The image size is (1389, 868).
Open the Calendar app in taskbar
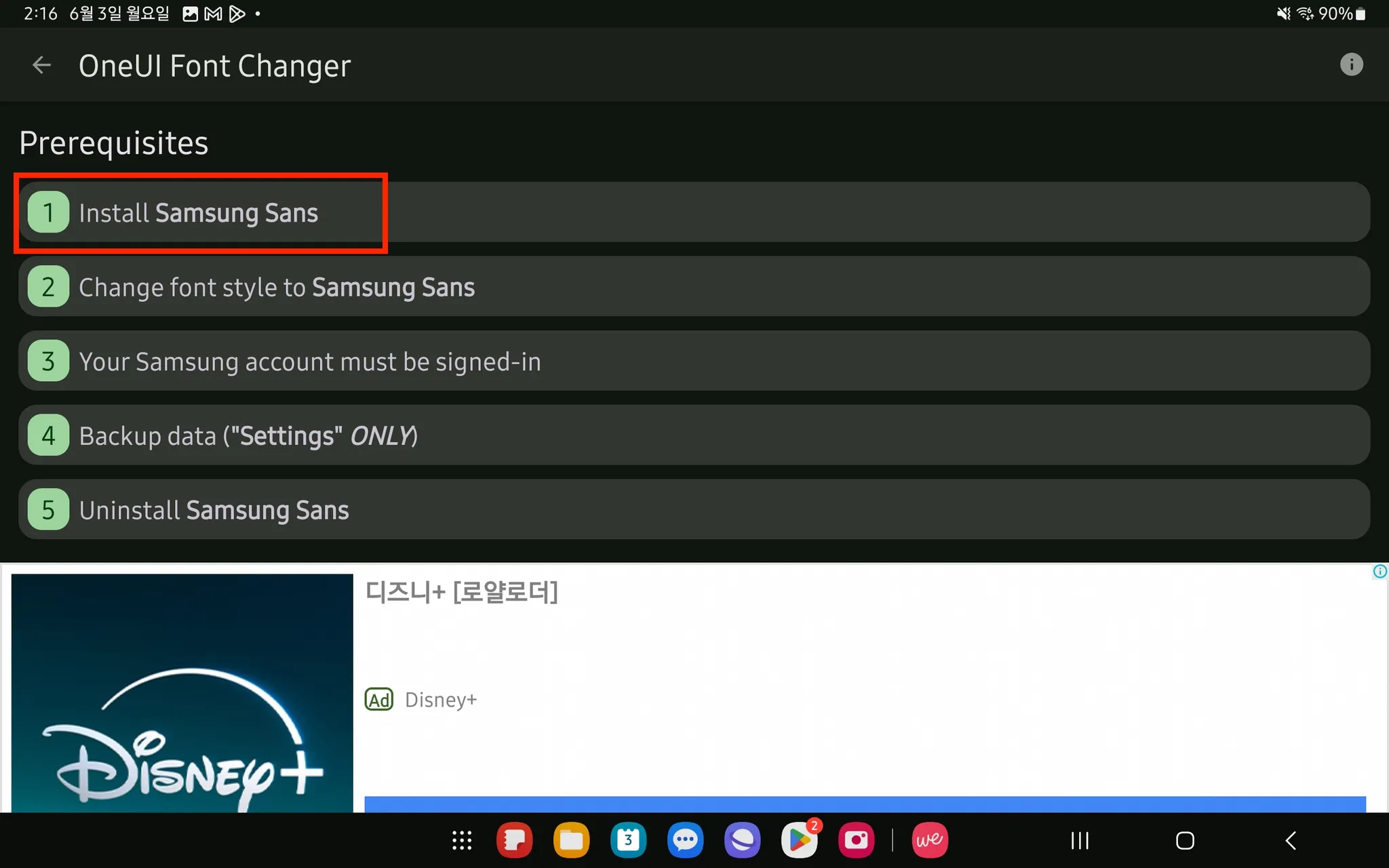(628, 841)
